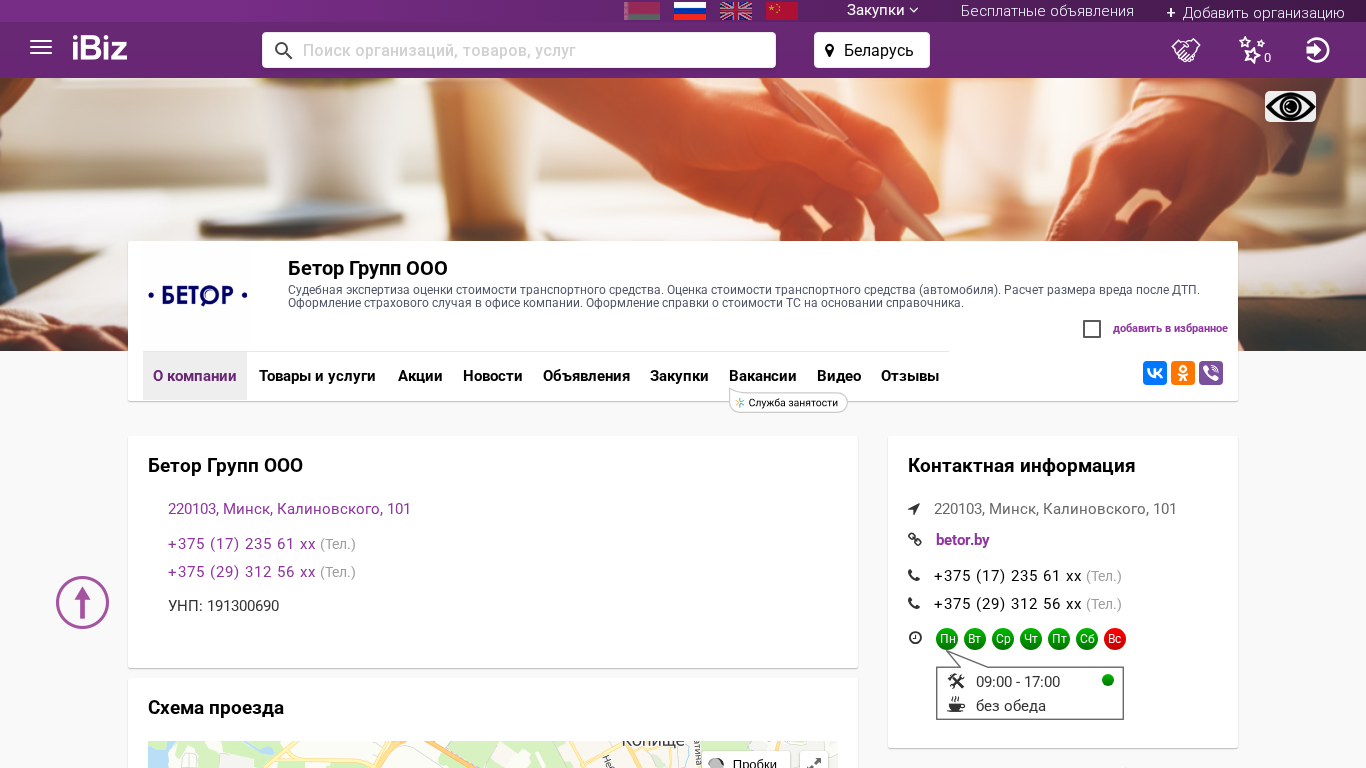1366x768 pixels.
Task: Click Добавить организацию link
Action: (x=1255, y=12)
